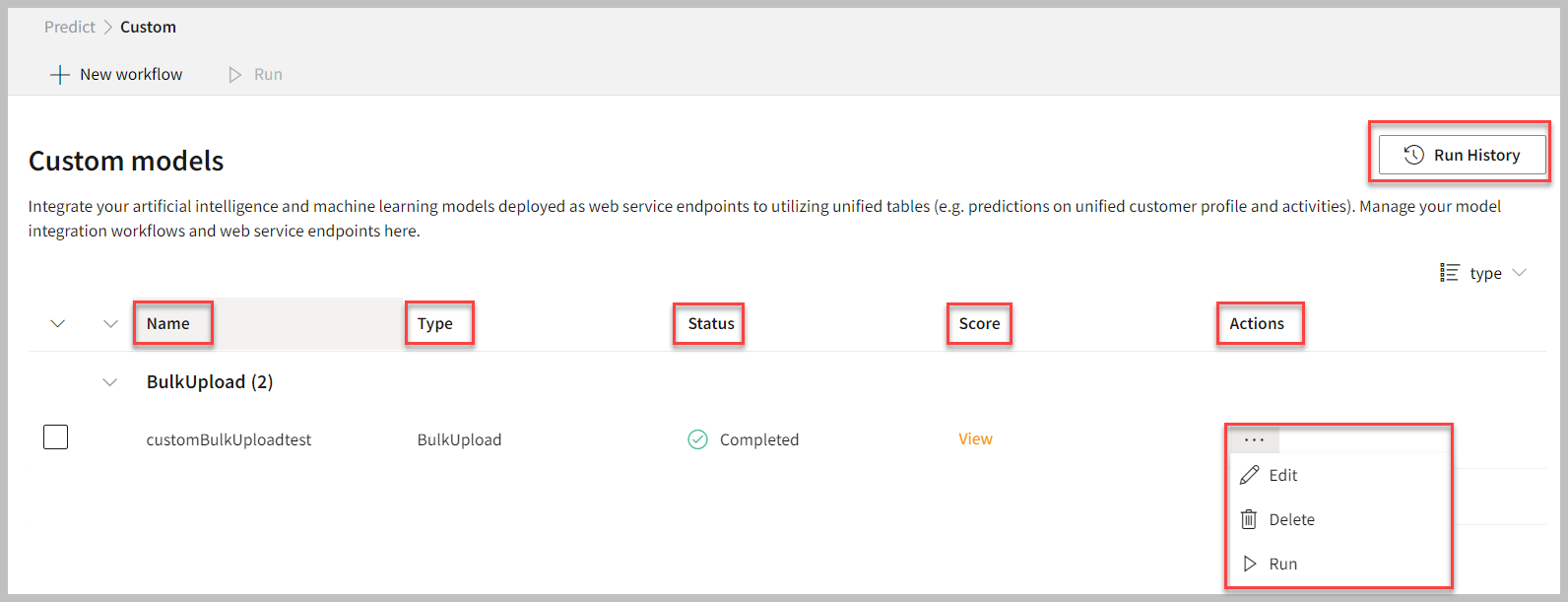Select the customBulkUploadtest row checkbox
This screenshot has height=602, width=1568.
click(56, 436)
